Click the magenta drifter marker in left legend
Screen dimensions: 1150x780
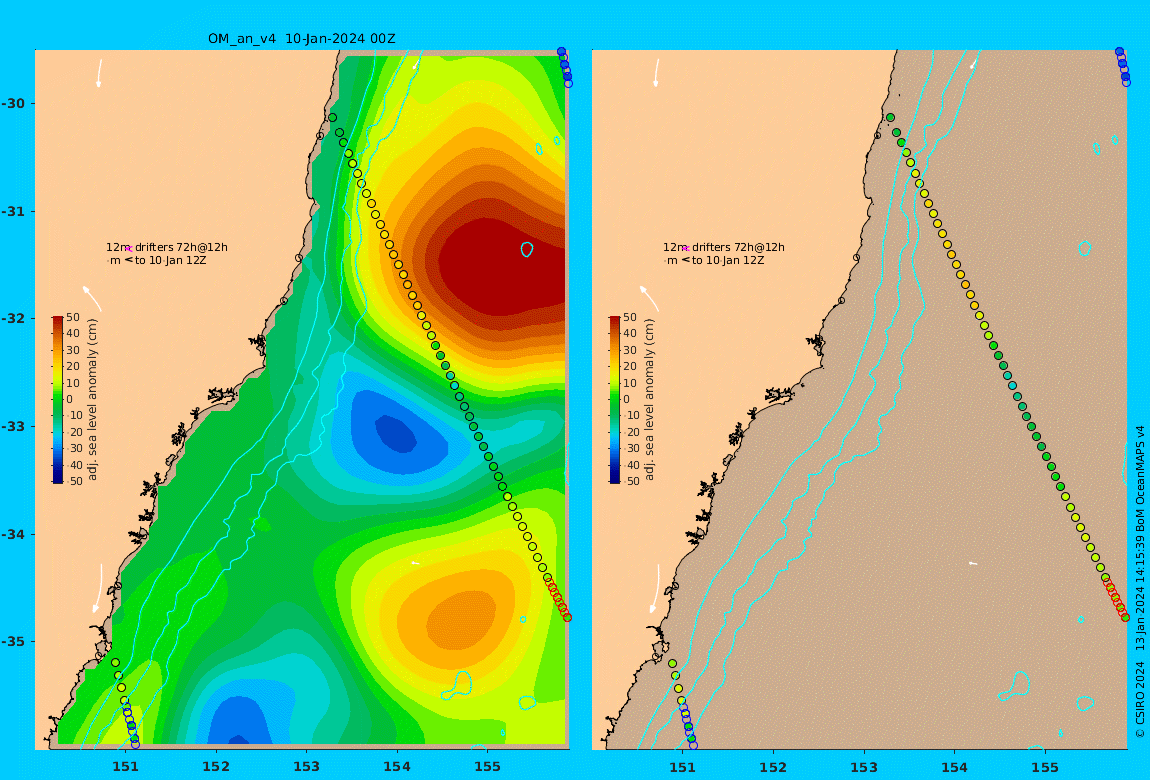128,249
